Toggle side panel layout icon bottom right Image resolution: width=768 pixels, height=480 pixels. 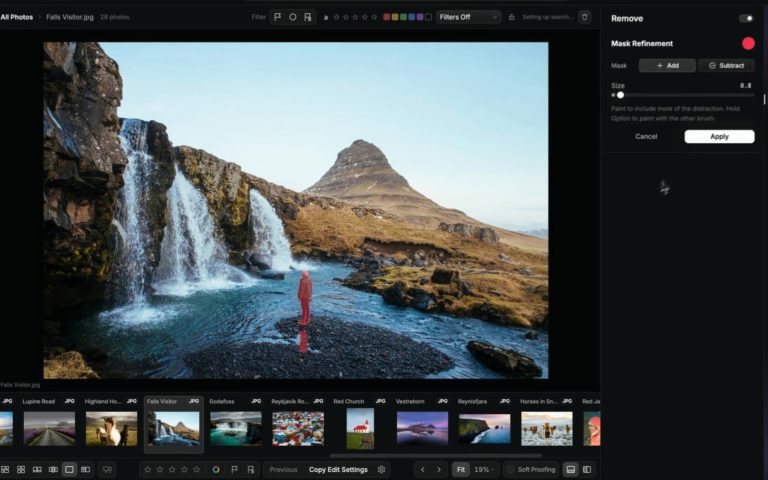tap(587, 469)
